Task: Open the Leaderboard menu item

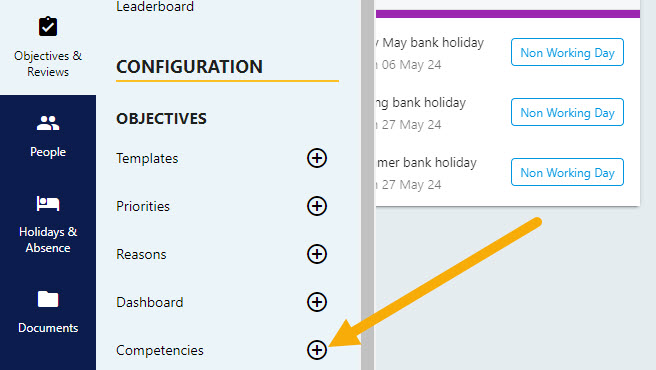Action: [155, 6]
